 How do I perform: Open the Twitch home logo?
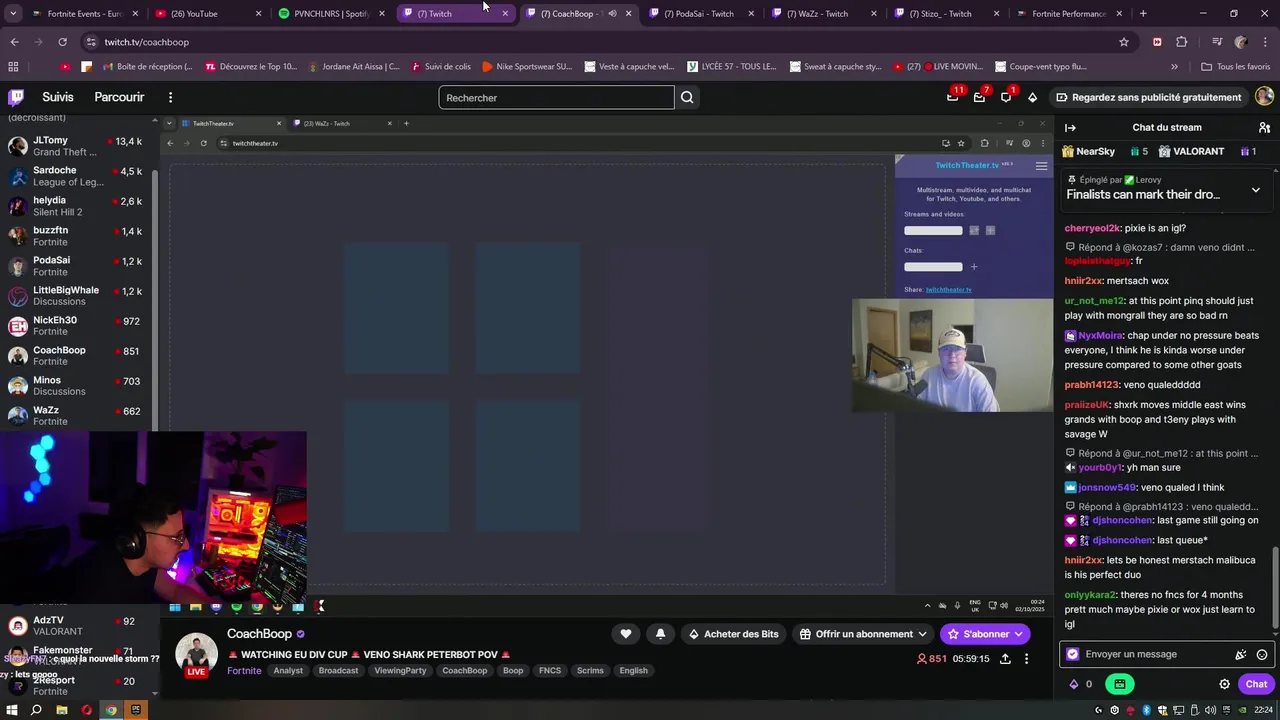(16, 97)
